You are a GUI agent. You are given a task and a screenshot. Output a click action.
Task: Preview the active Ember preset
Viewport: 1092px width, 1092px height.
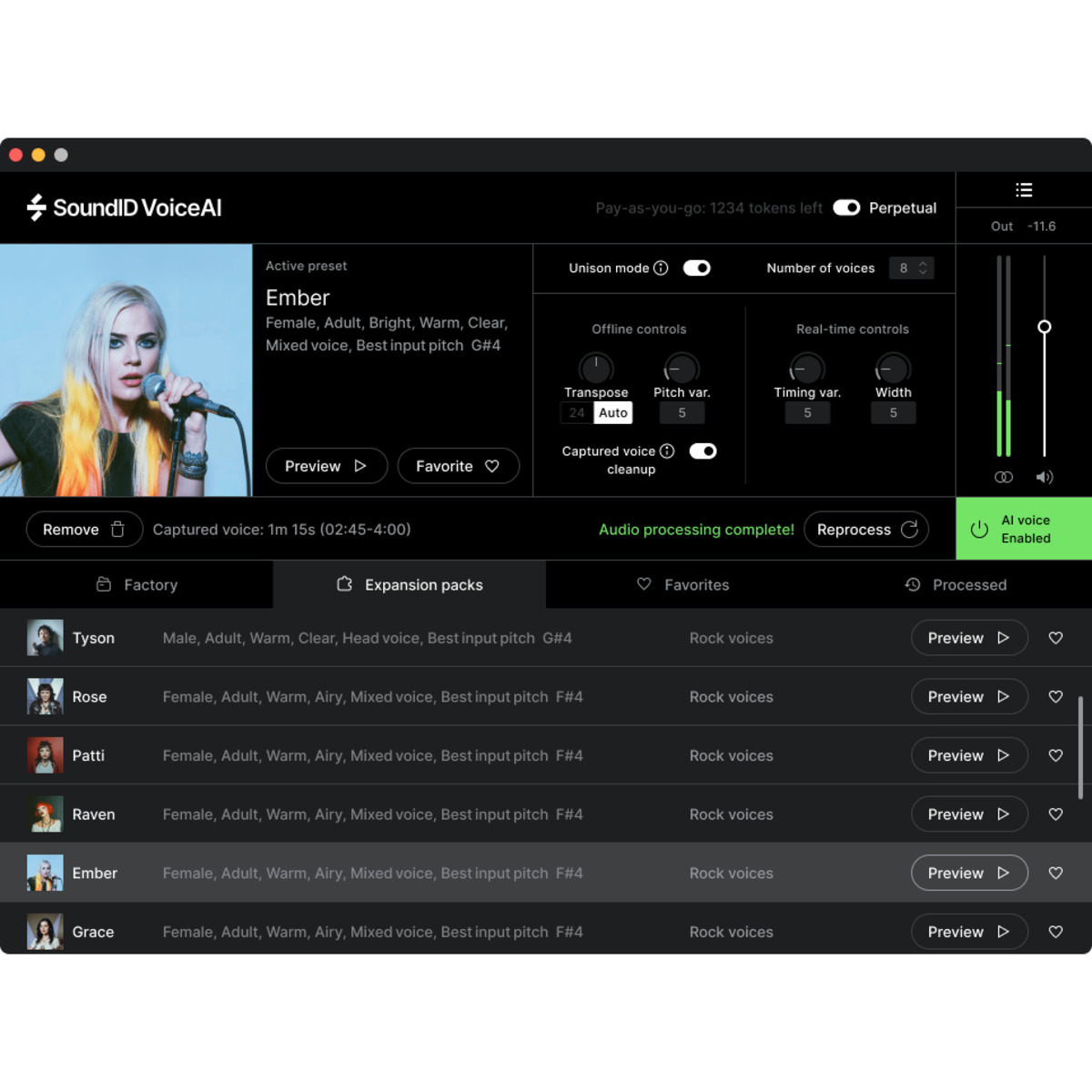point(327,466)
